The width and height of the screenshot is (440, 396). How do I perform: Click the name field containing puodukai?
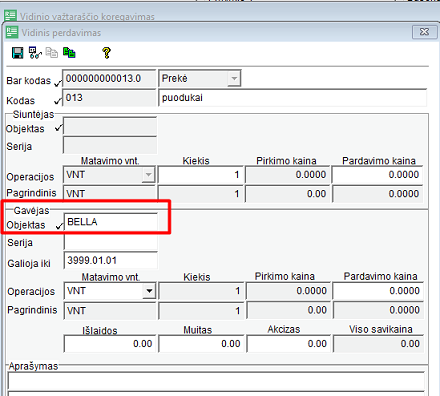293,98
